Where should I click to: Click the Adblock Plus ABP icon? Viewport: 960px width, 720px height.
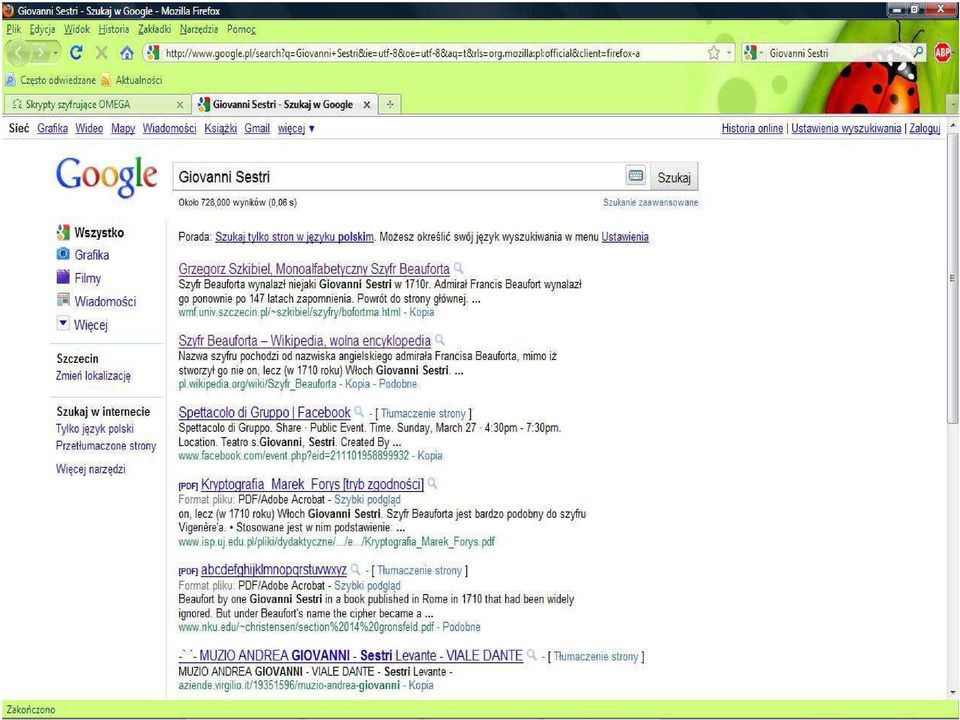943,53
